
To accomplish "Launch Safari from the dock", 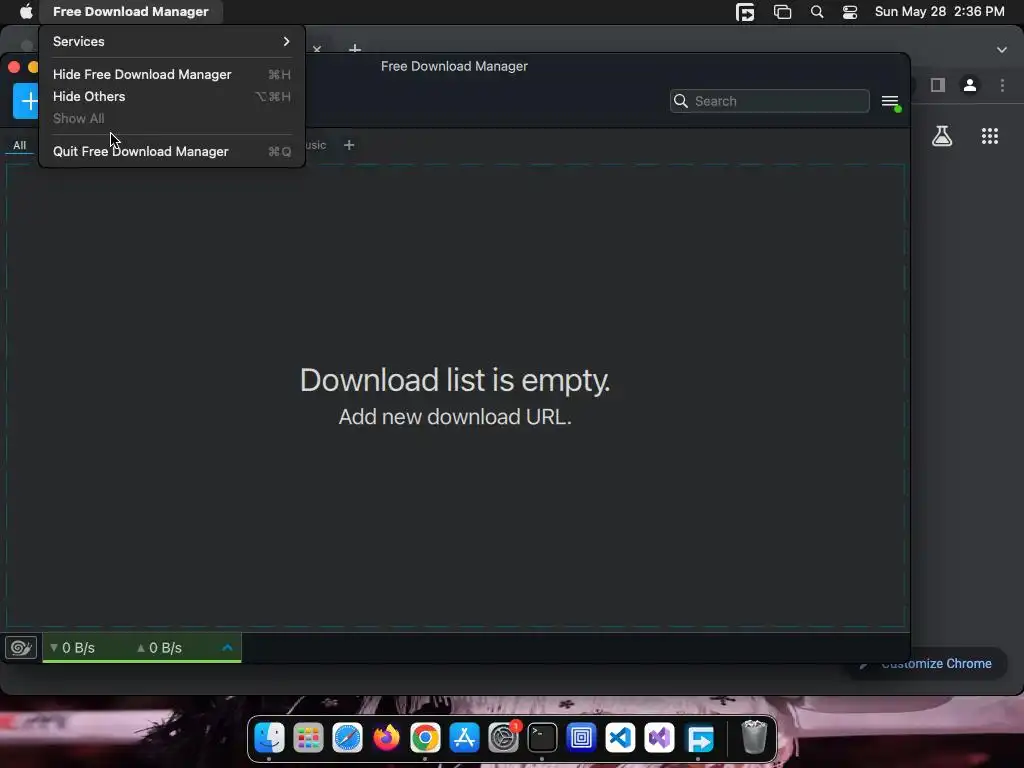I will click(x=347, y=738).
